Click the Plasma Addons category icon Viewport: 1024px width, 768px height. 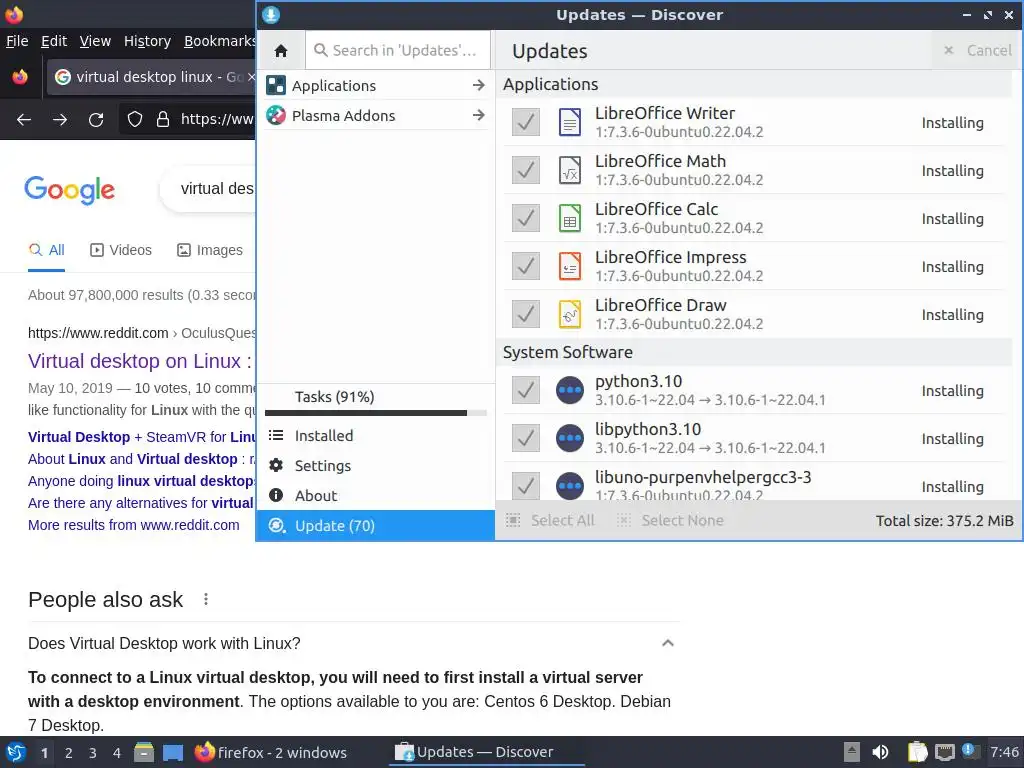(276, 116)
